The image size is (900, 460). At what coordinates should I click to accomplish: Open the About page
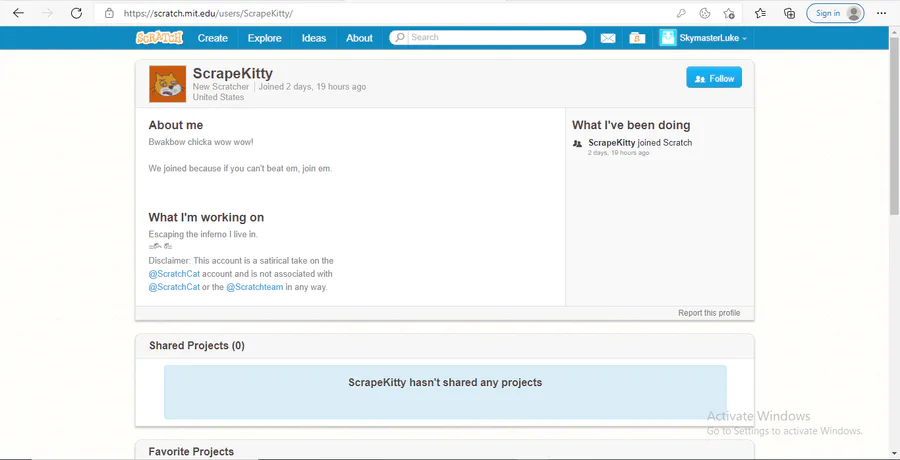pyautogui.click(x=359, y=38)
